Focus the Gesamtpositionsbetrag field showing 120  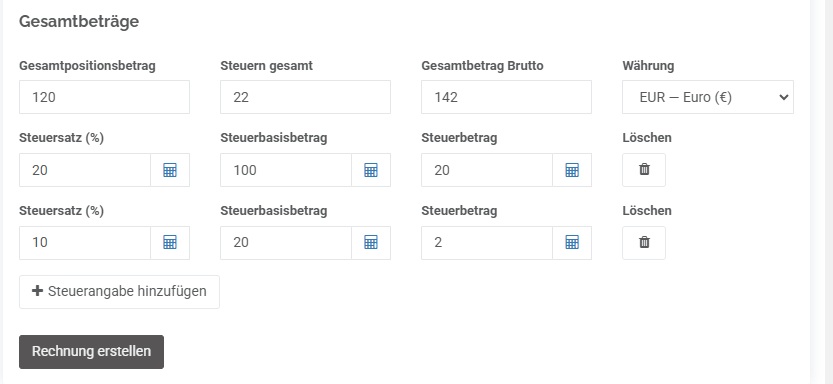104,97
